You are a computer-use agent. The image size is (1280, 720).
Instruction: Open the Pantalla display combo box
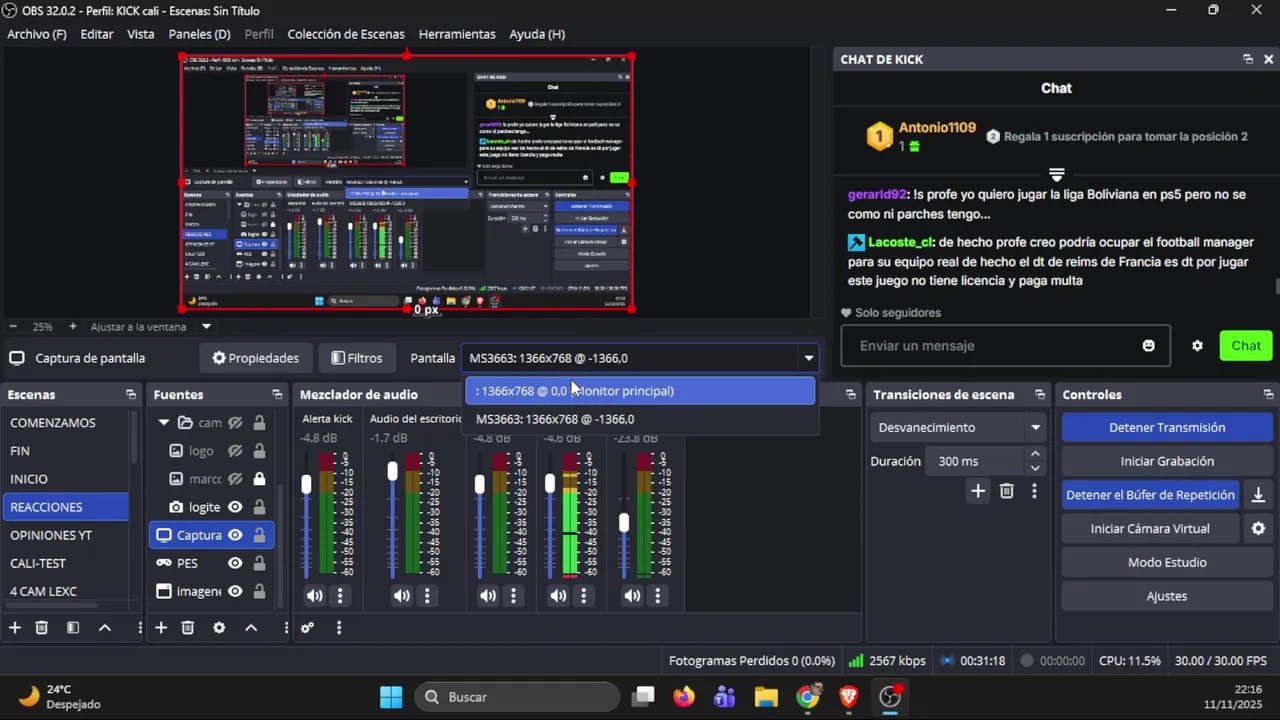(640, 358)
